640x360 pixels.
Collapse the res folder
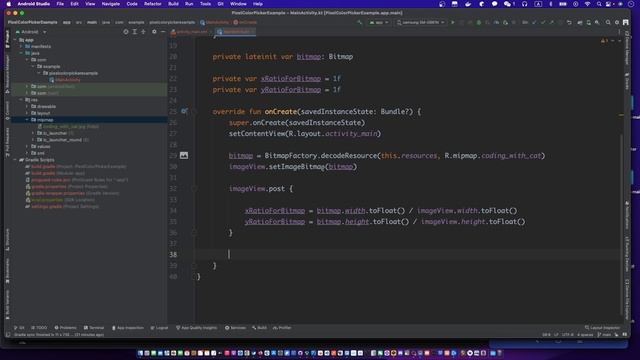point(21,100)
